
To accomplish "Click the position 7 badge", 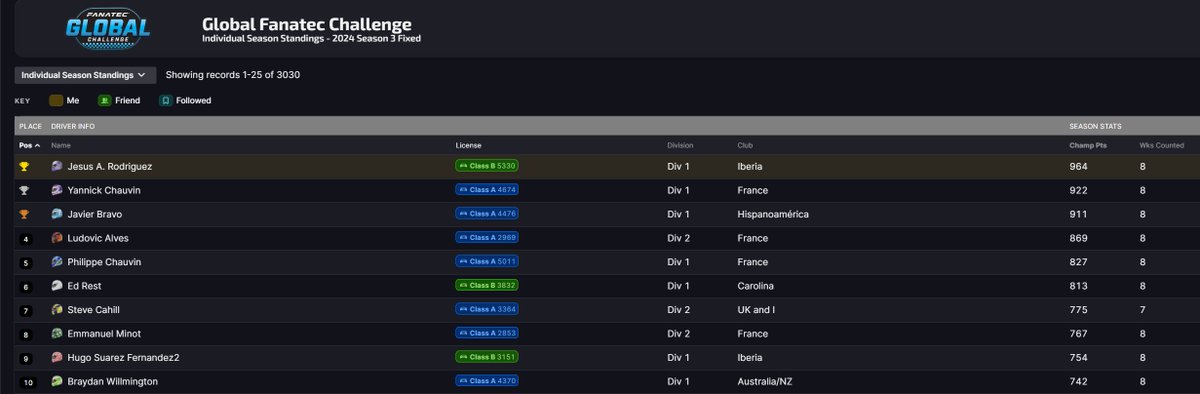I will pyautogui.click(x=25, y=311).
